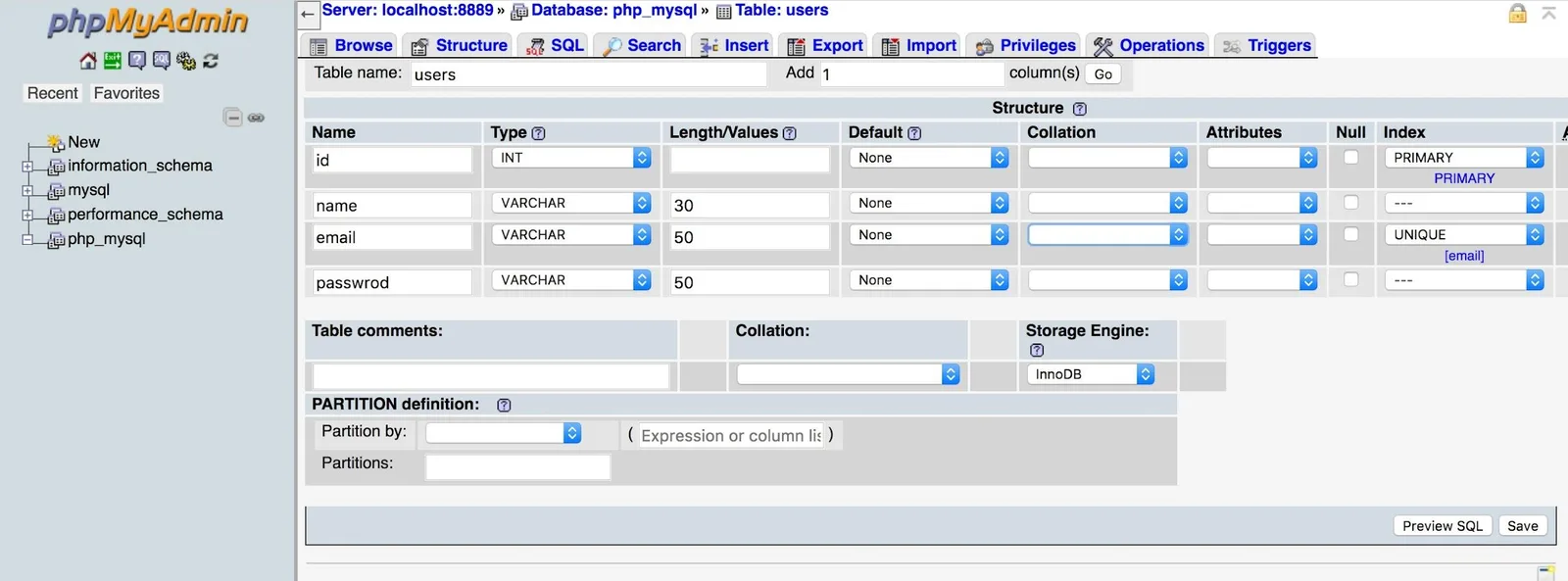Image resolution: width=1568 pixels, height=581 pixels.
Task: Toggle Null checkbox for email column
Action: click(1350, 234)
